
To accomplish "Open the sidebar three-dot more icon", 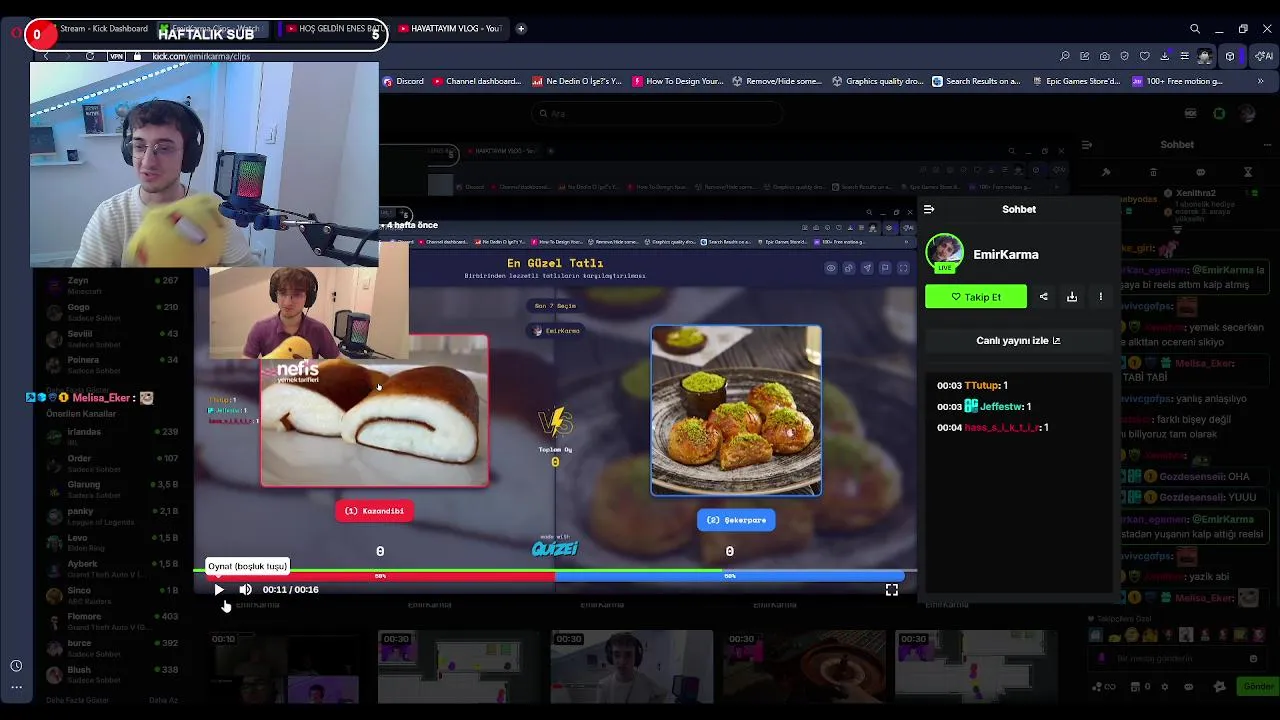I will [16, 687].
